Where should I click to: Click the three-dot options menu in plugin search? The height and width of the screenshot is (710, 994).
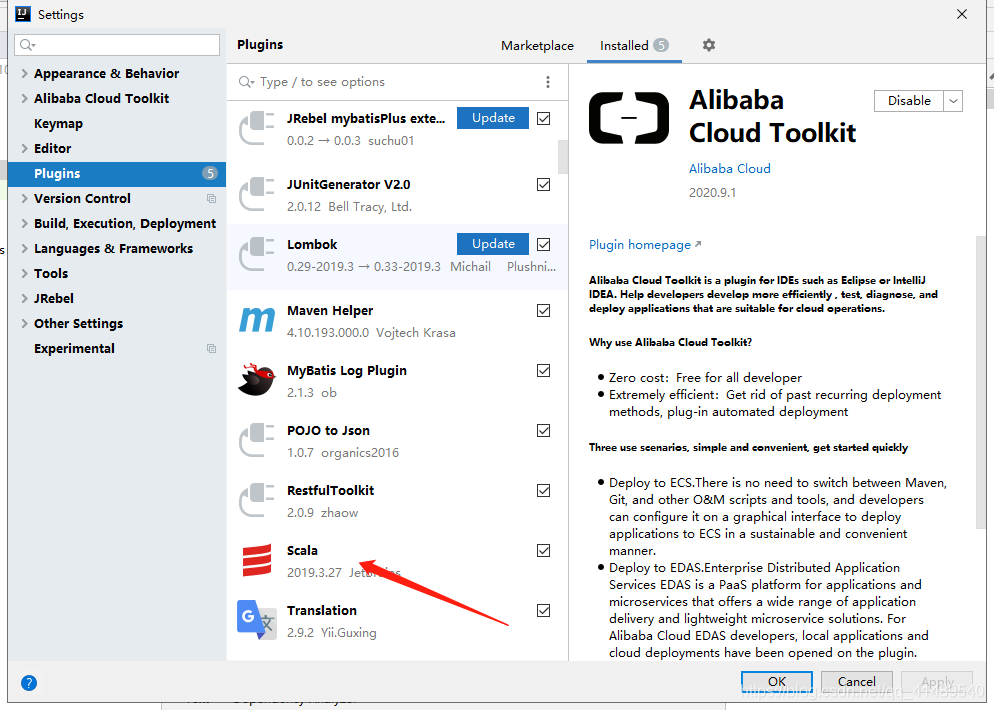(548, 82)
